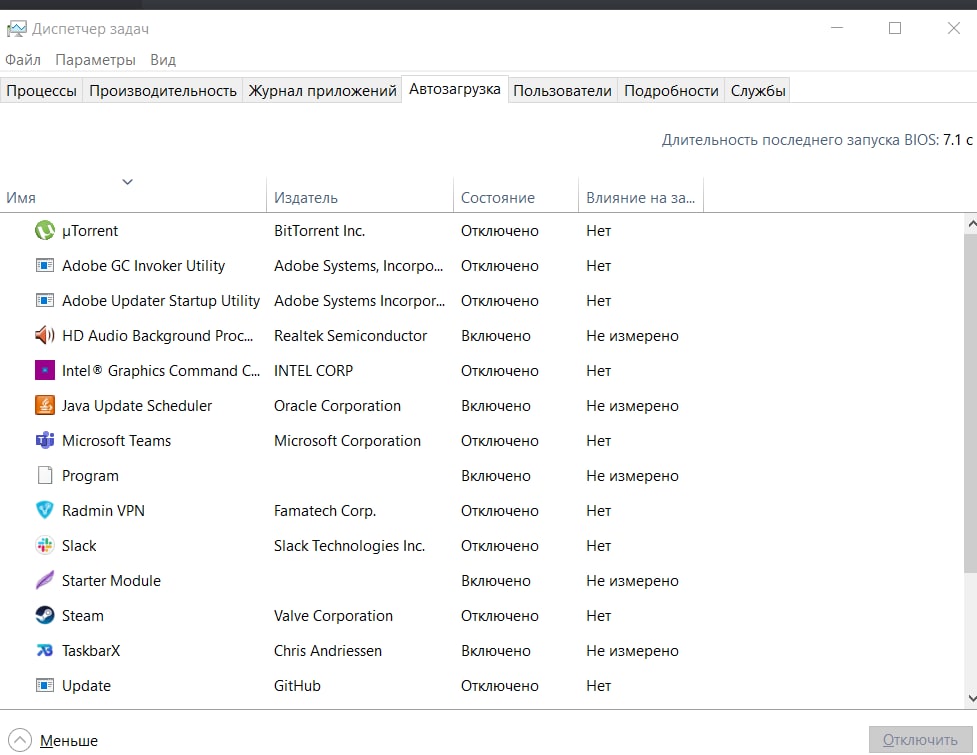Collapse details using the Меньше arrow icon
Screen dimensions: 977x755
tap(20, 740)
